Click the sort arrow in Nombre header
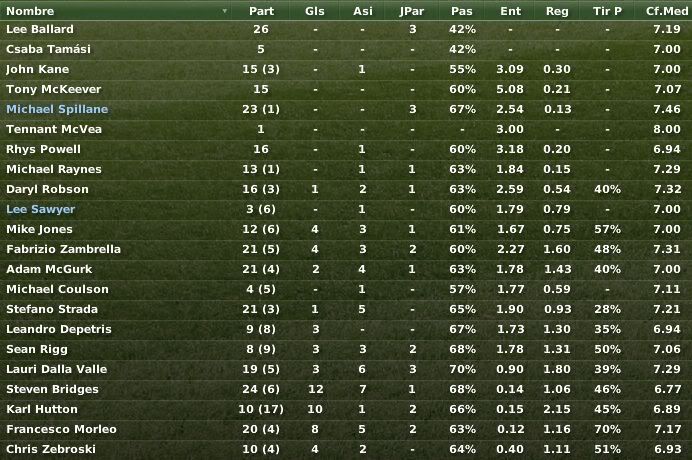Screen dimensions: 692x460 click(225, 11)
